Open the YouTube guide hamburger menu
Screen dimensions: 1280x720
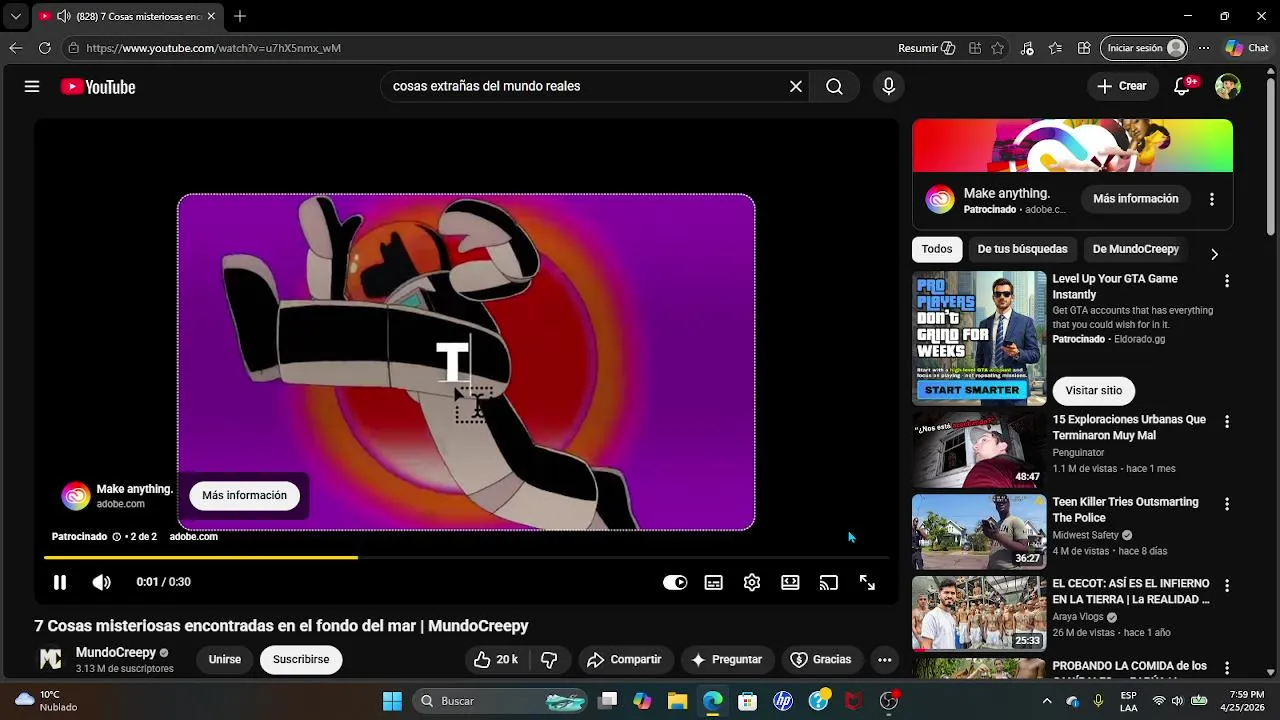click(x=32, y=87)
